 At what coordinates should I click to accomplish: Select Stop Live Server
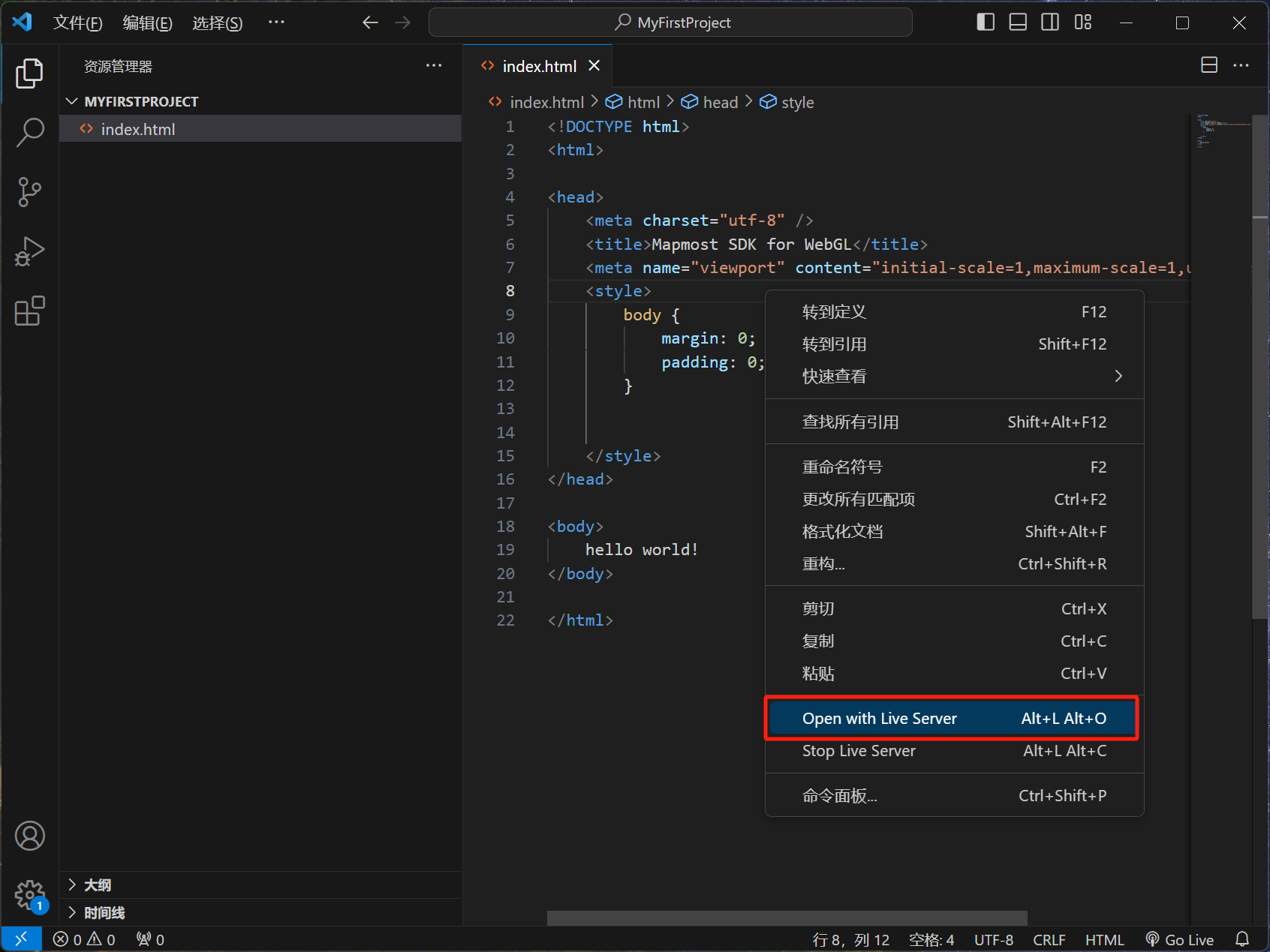(x=954, y=751)
